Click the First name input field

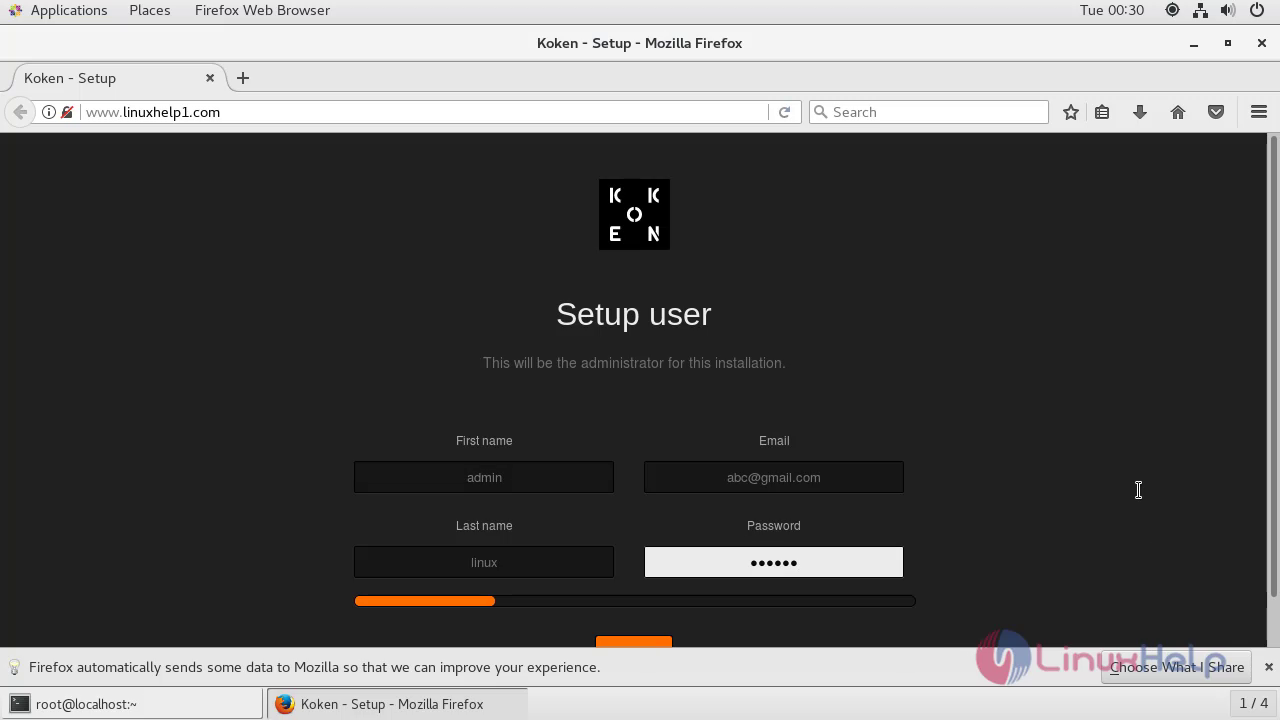[484, 477]
